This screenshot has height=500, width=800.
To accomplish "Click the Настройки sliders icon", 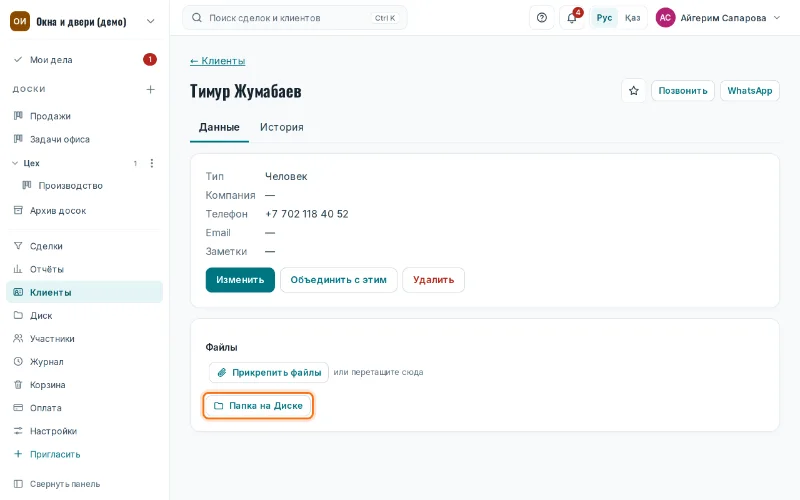I will tap(18, 431).
